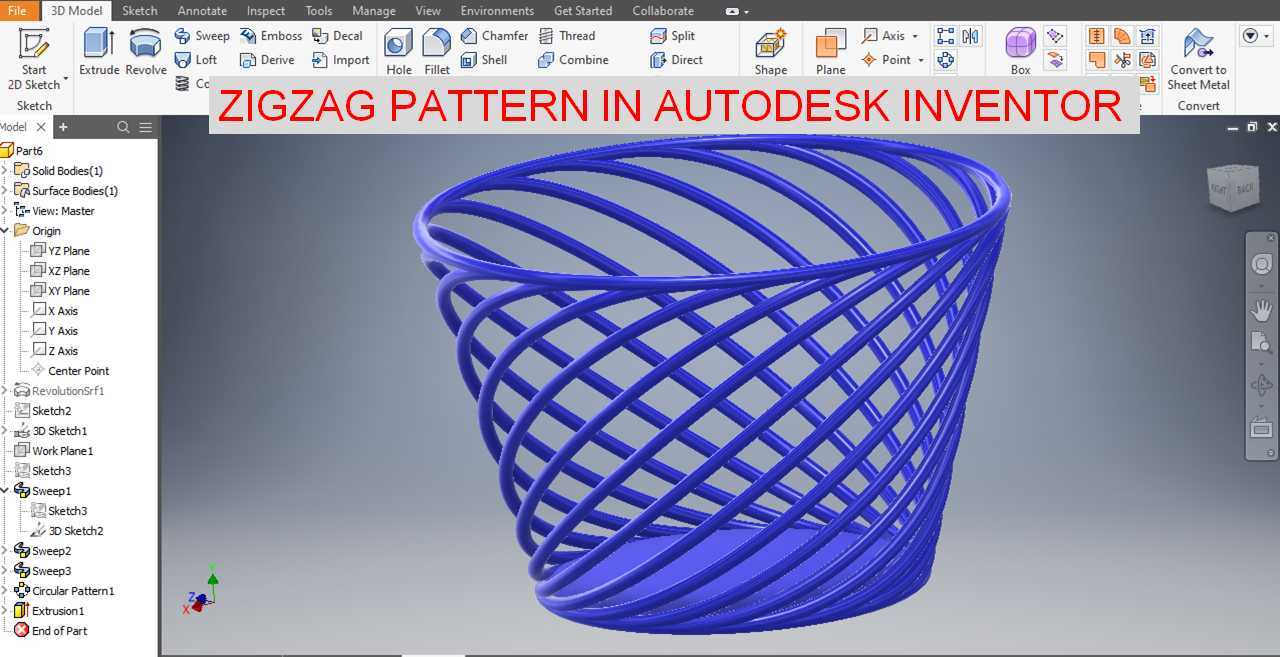Choose the Loft command
Viewport: 1280px width, 657px height.
[196, 60]
